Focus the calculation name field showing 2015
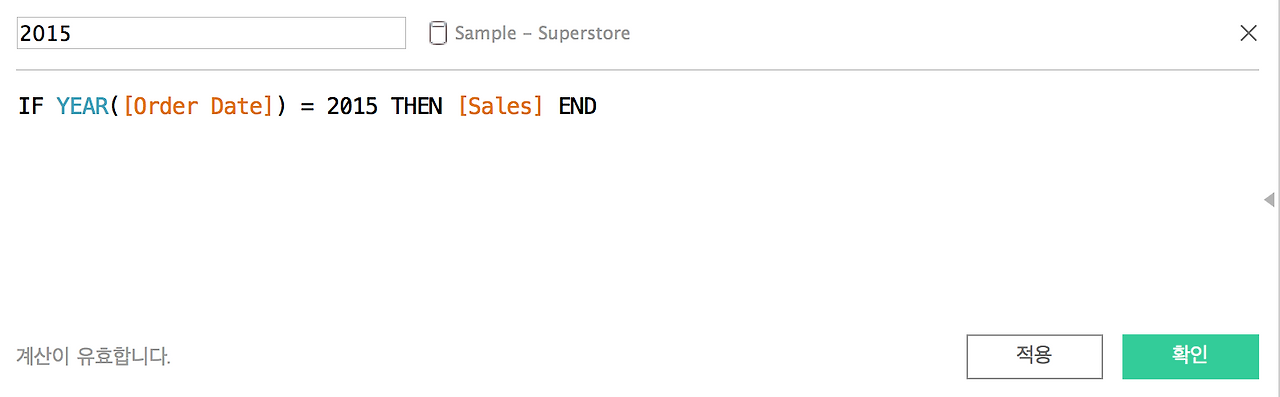Image resolution: width=1280 pixels, height=397 pixels. [x=211, y=33]
